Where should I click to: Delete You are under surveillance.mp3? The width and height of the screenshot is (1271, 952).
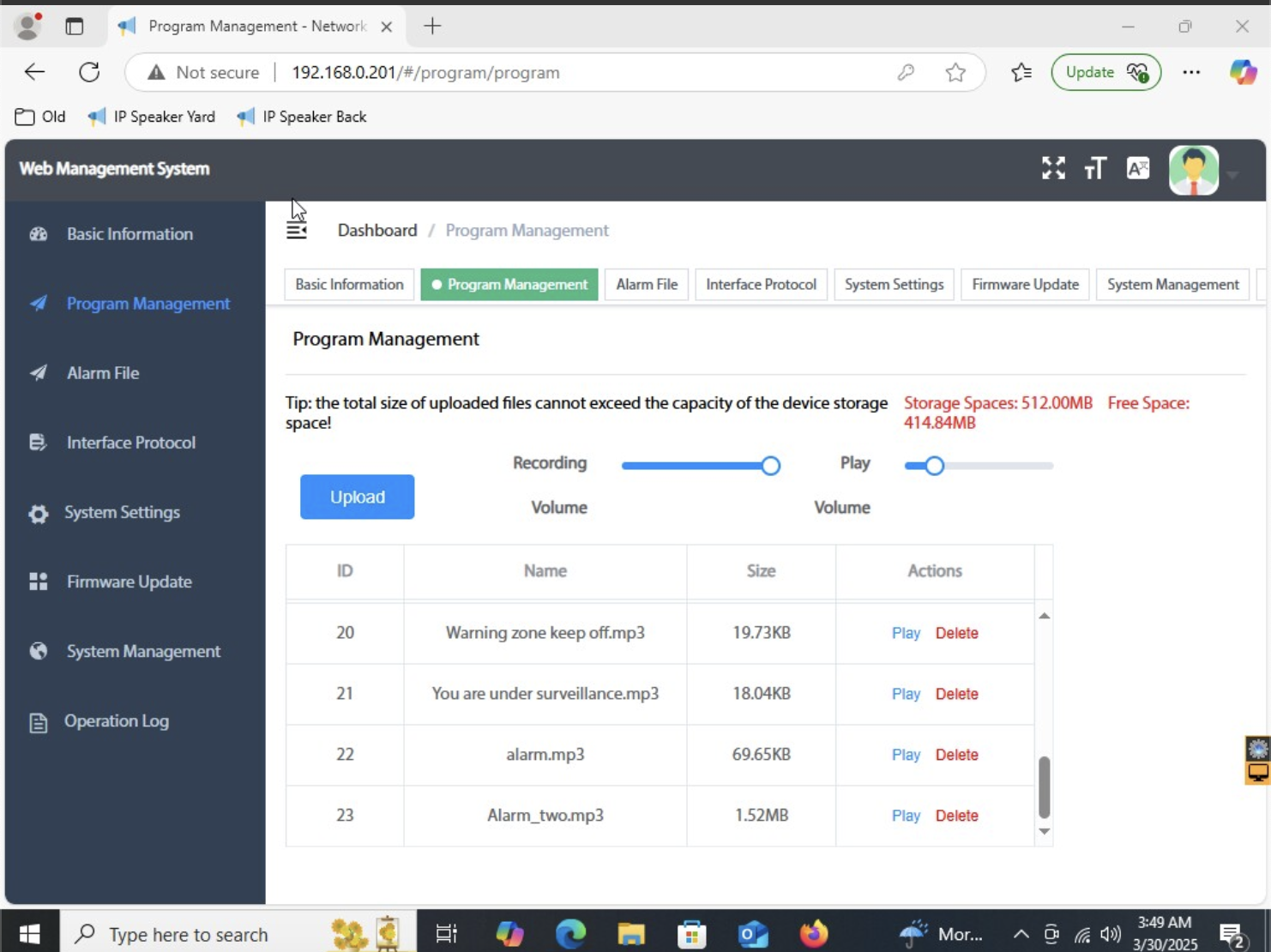[x=956, y=694]
